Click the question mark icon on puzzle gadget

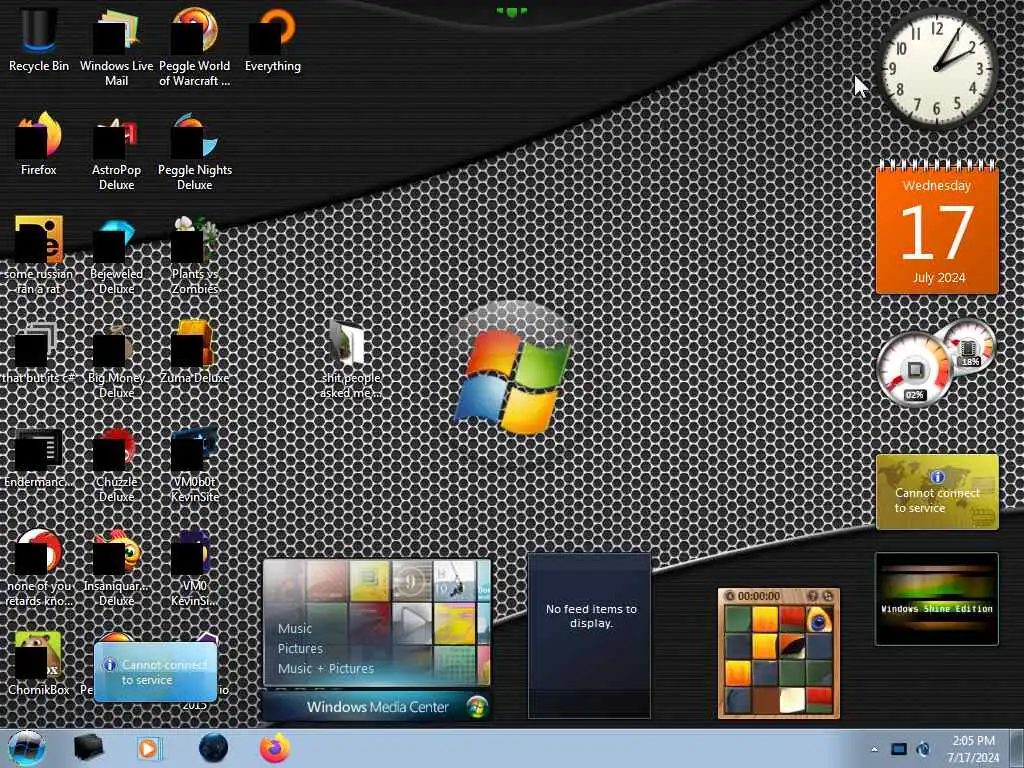click(813, 596)
